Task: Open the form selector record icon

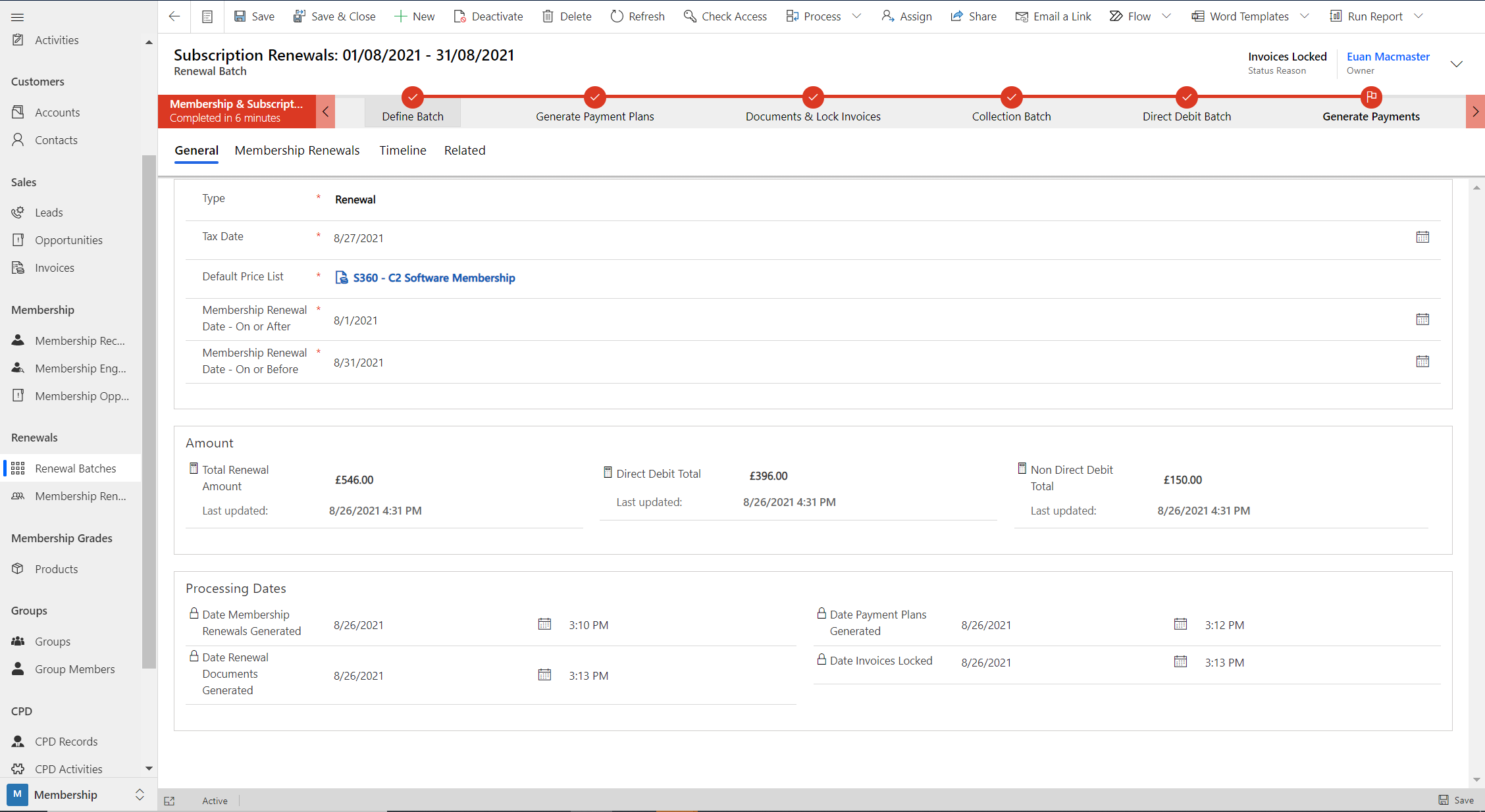Action: click(207, 16)
